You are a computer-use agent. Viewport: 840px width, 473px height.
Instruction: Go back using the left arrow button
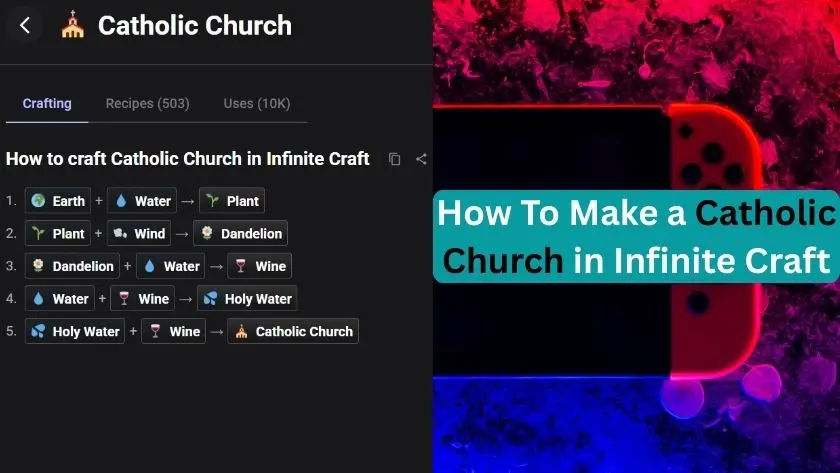click(25, 25)
